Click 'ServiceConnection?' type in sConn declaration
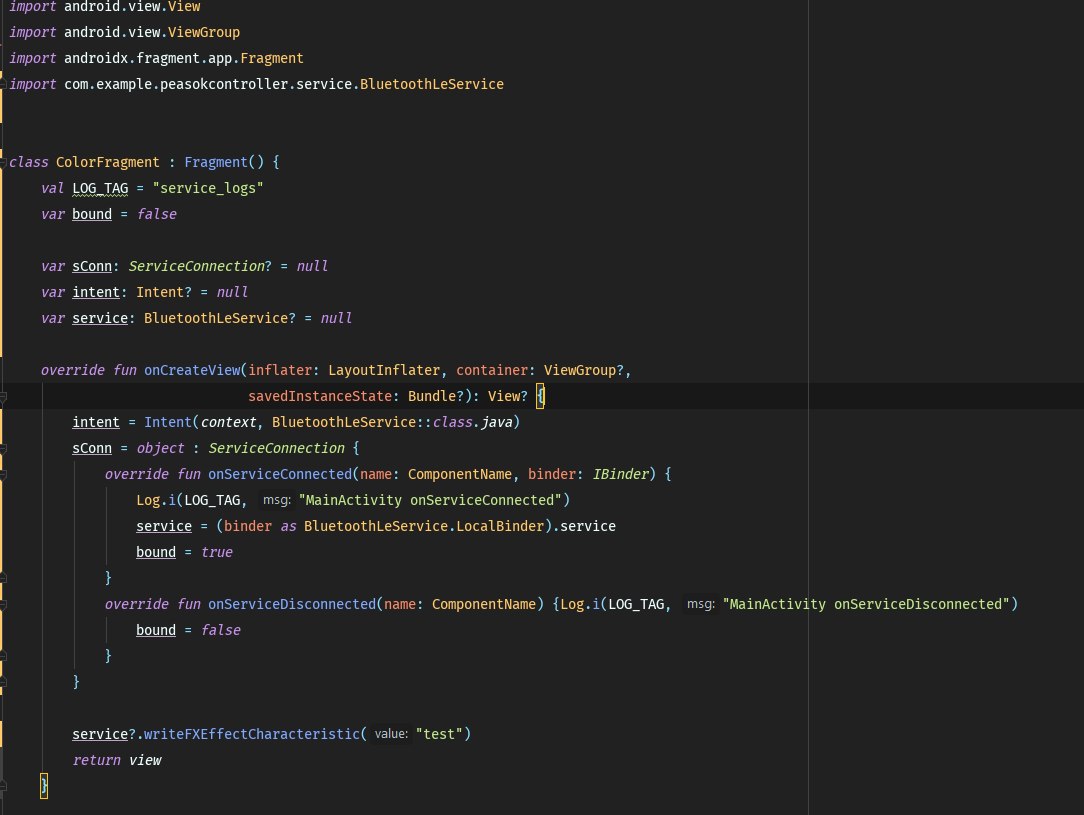The width and height of the screenshot is (1084, 815). (x=200, y=266)
